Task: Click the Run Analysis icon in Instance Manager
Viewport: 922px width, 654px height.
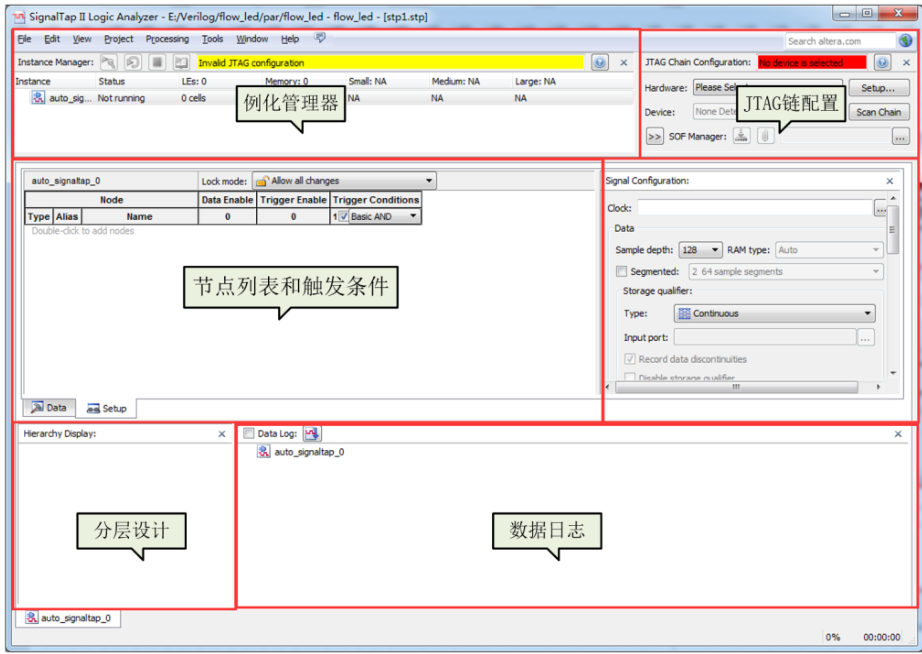Action: click(x=109, y=62)
